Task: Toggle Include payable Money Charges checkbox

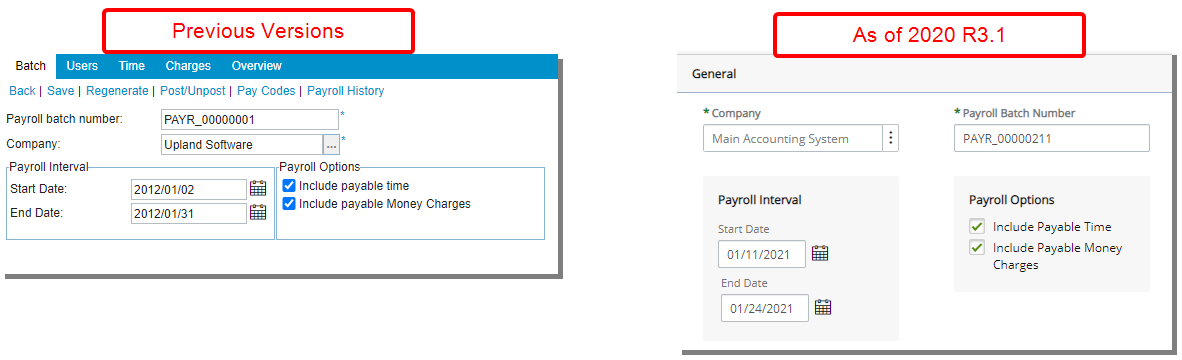Action: (x=289, y=203)
